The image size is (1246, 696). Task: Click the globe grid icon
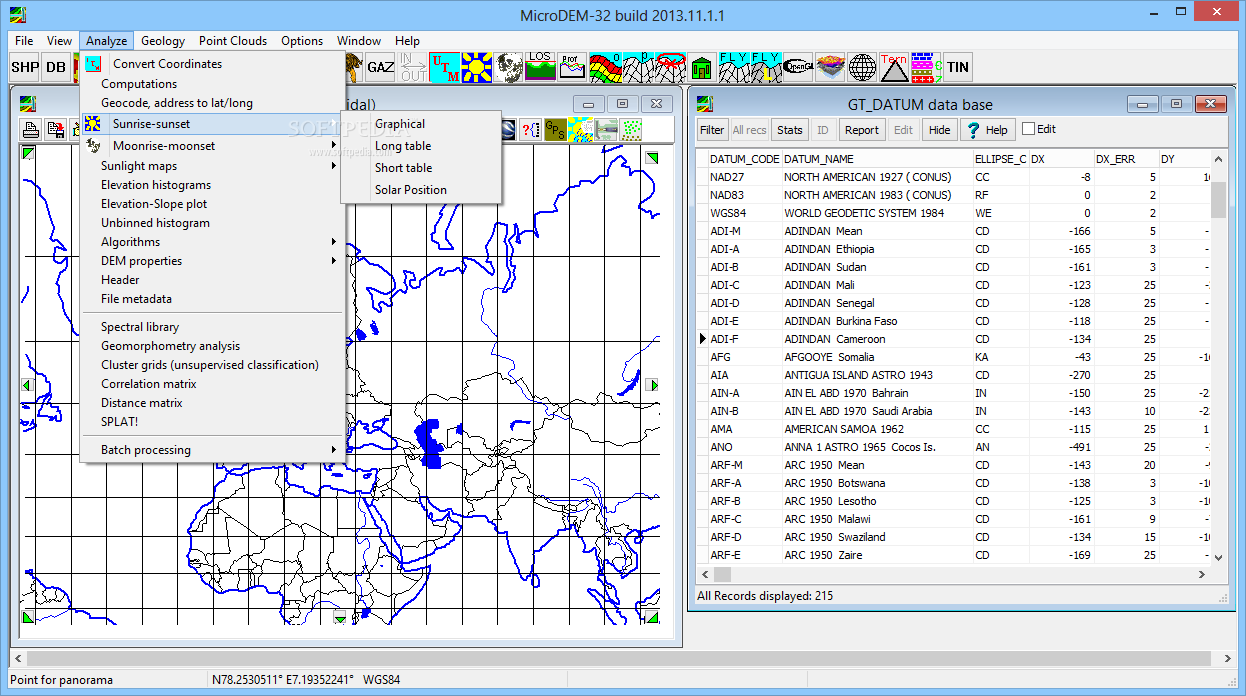(x=862, y=67)
